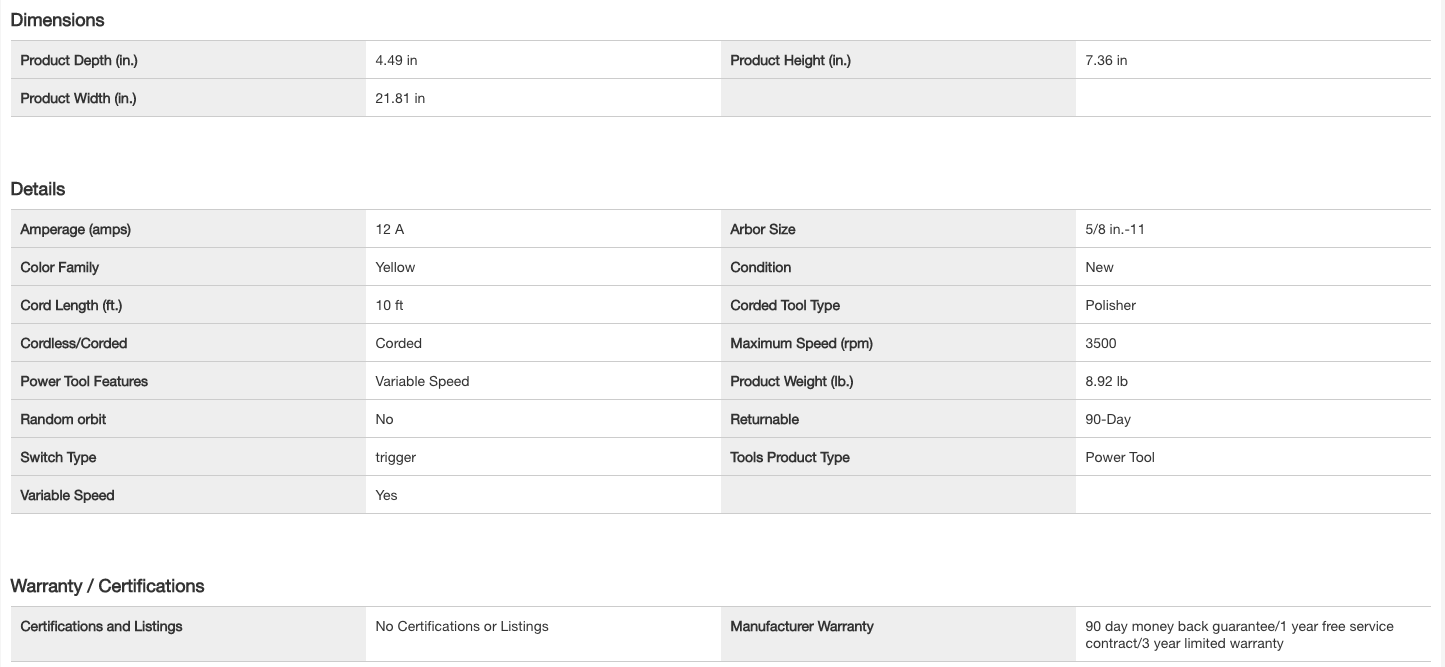Click the Details section heading
The width and height of the screenshot is (1445, 667).
coord(38,189)
